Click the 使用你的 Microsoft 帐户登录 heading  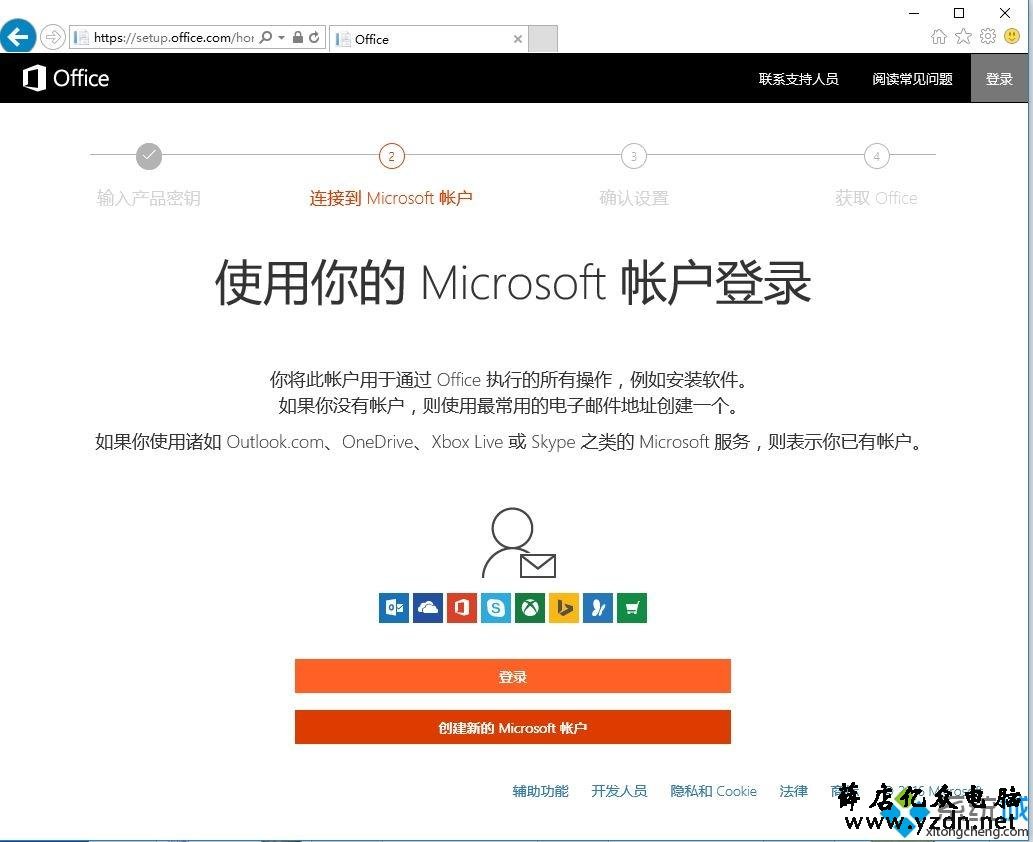(513, 283)
